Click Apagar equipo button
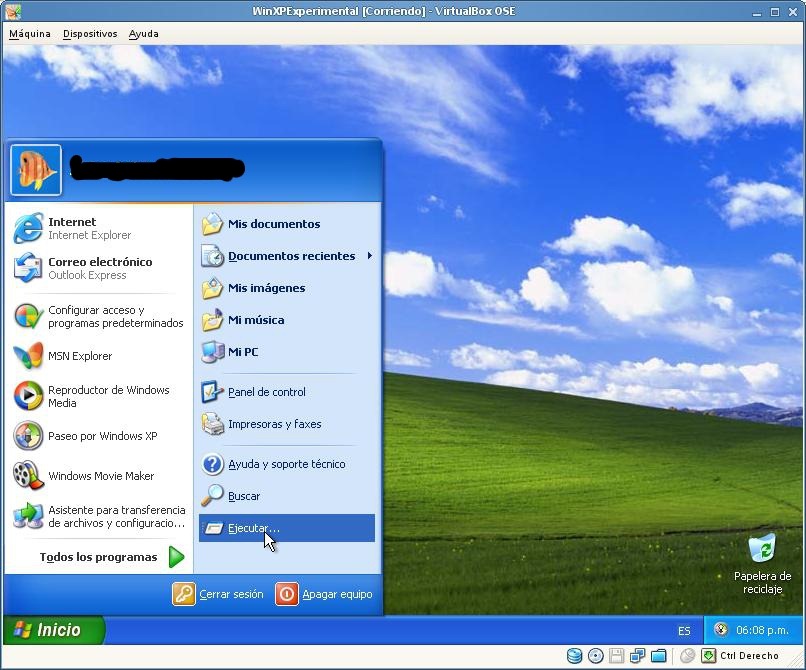 [324, 594]
